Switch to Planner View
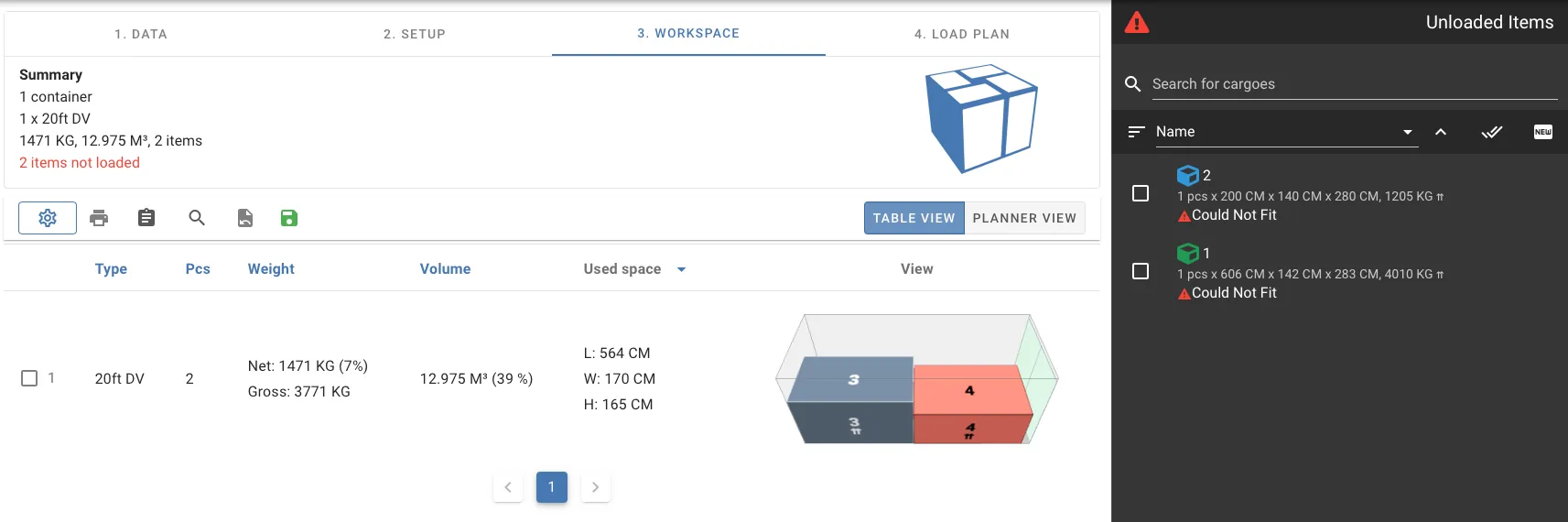Screen dimensions: 1568x522 click(x=1024, y=218)
